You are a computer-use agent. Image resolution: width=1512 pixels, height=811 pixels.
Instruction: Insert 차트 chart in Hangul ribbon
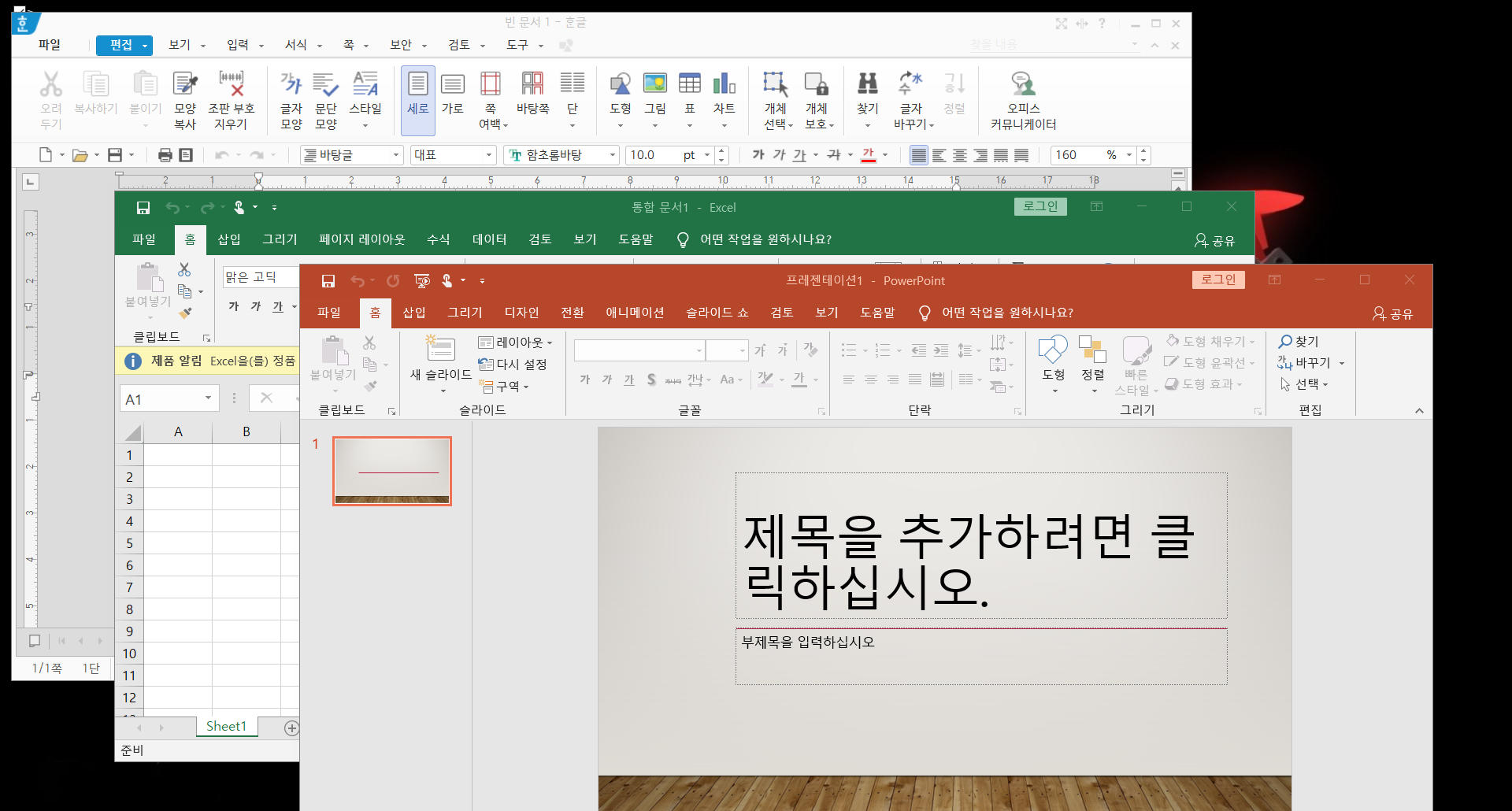click(x=724, y=83)
